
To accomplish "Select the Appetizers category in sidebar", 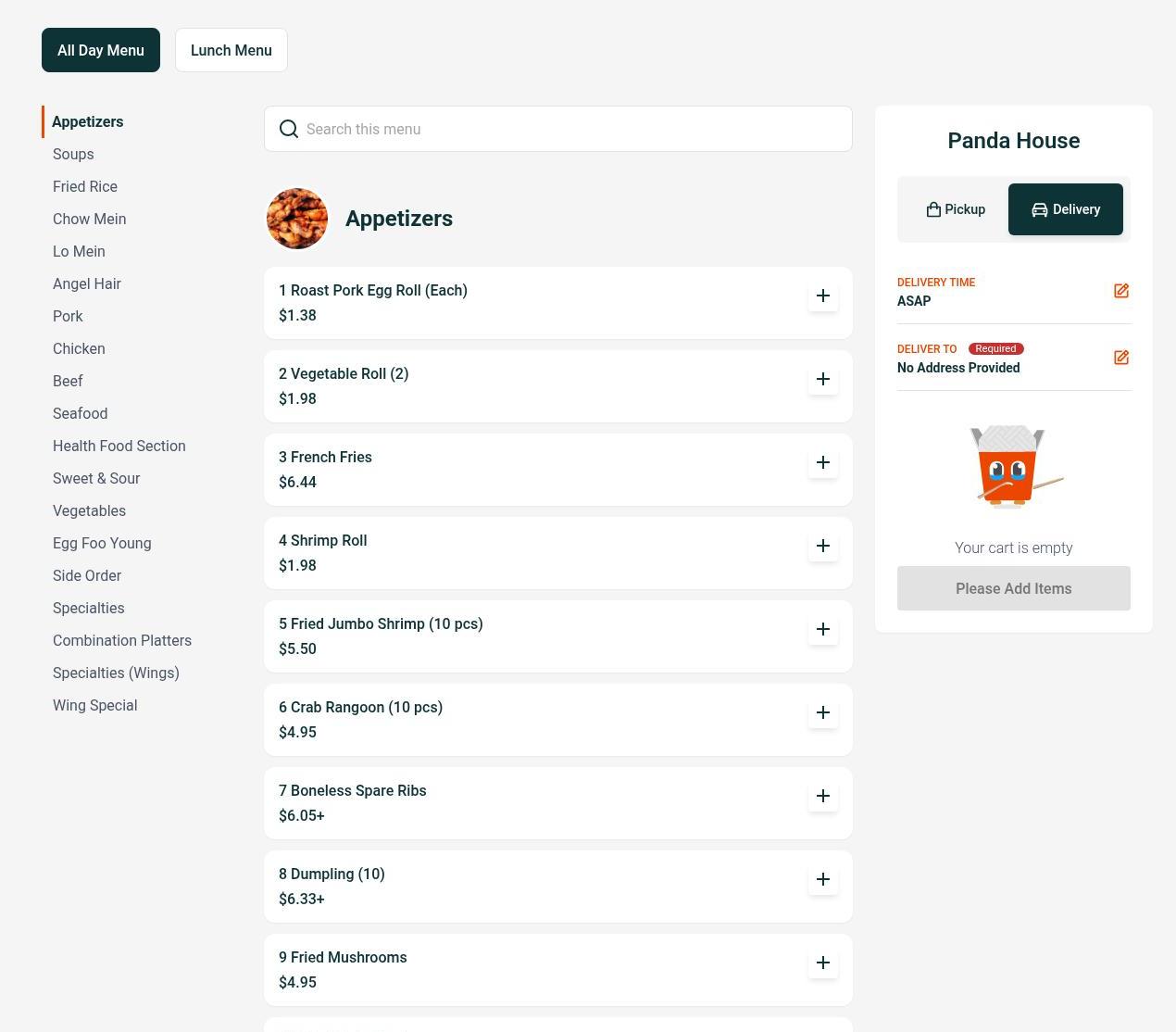I will pyautogui.click(x=88, y=122).
